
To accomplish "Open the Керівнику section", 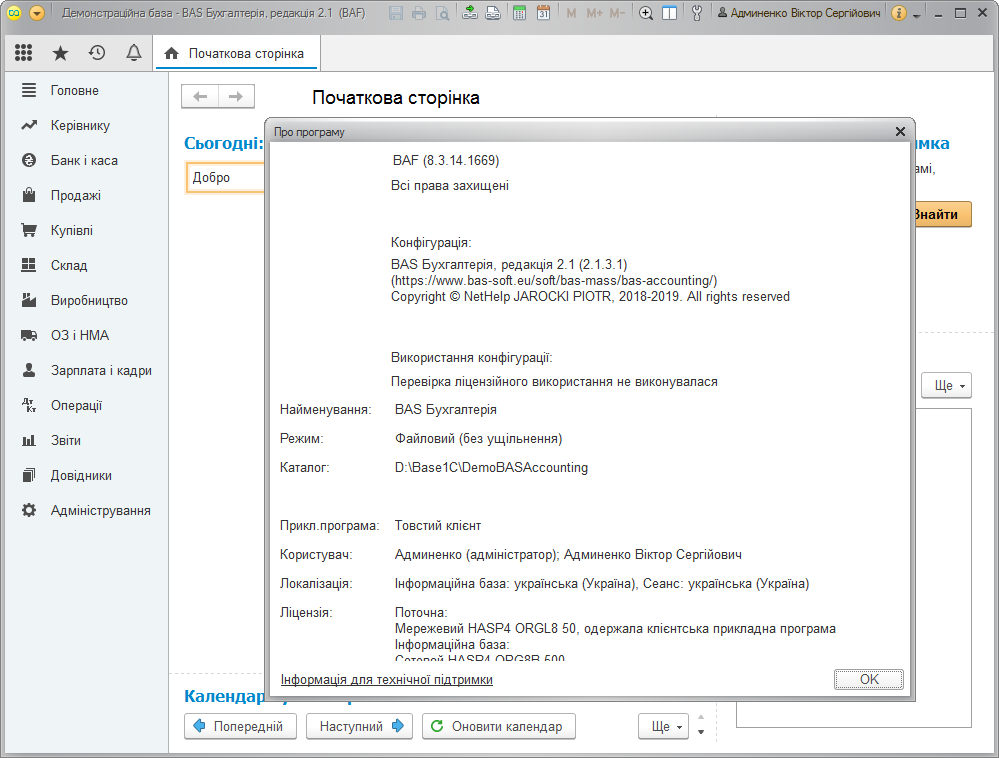I will pos(80,125).
